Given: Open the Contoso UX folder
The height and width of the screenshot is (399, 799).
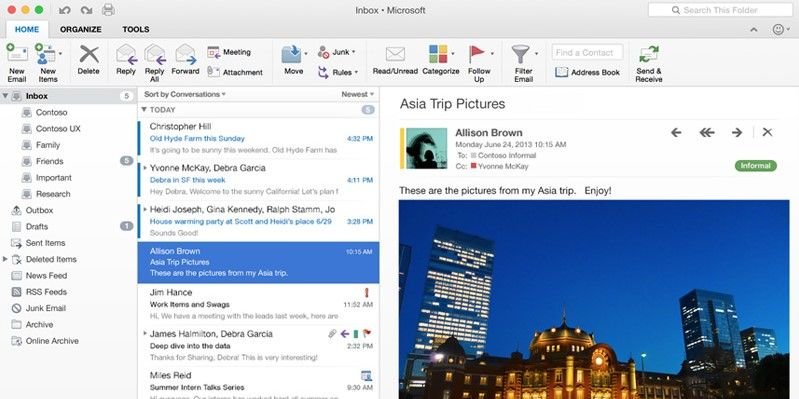Looking at the screenshot, I should pyautogui.click(x=58, y=128).
